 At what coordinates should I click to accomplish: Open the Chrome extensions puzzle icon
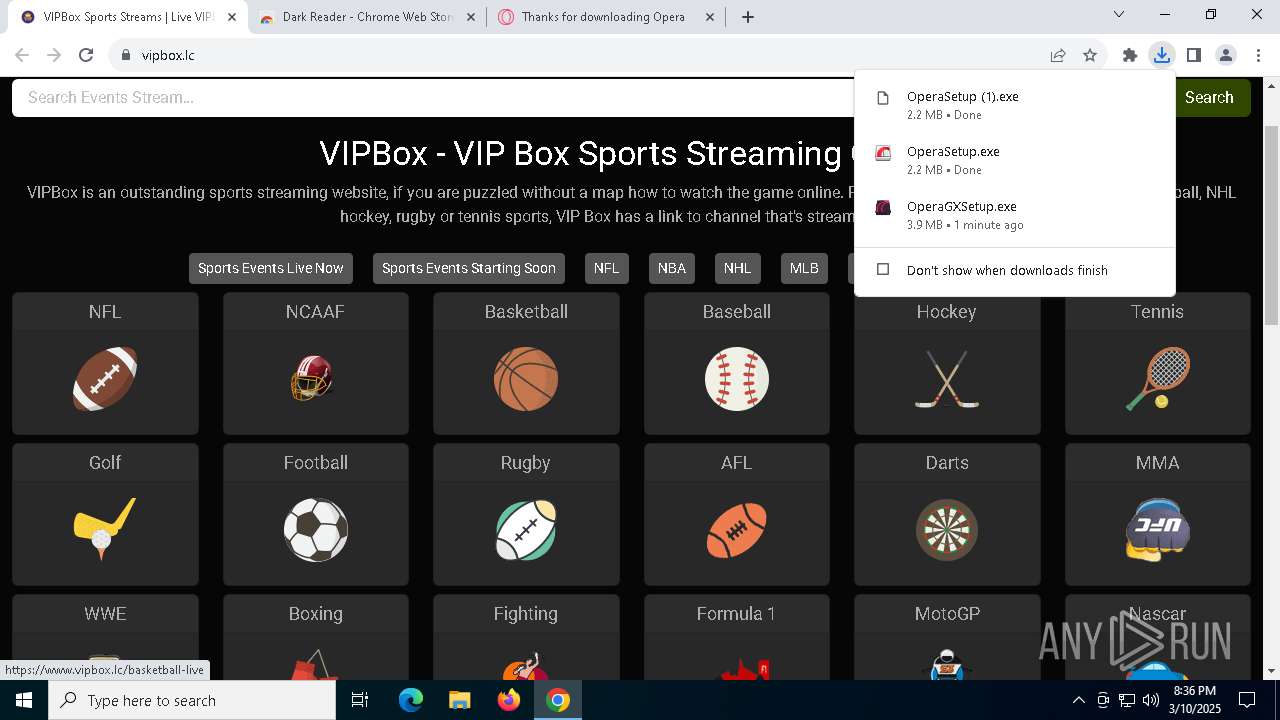tap(1130, 55)
